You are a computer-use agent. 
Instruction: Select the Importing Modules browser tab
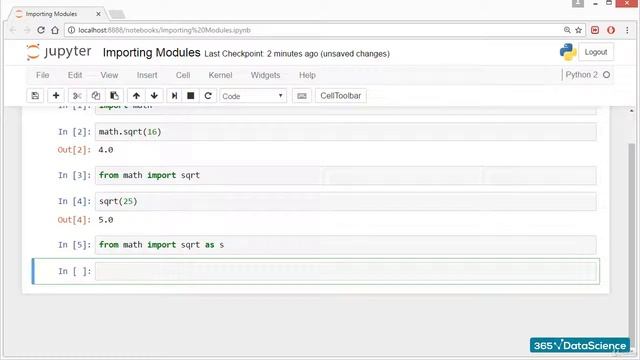[x=57, y=14]
